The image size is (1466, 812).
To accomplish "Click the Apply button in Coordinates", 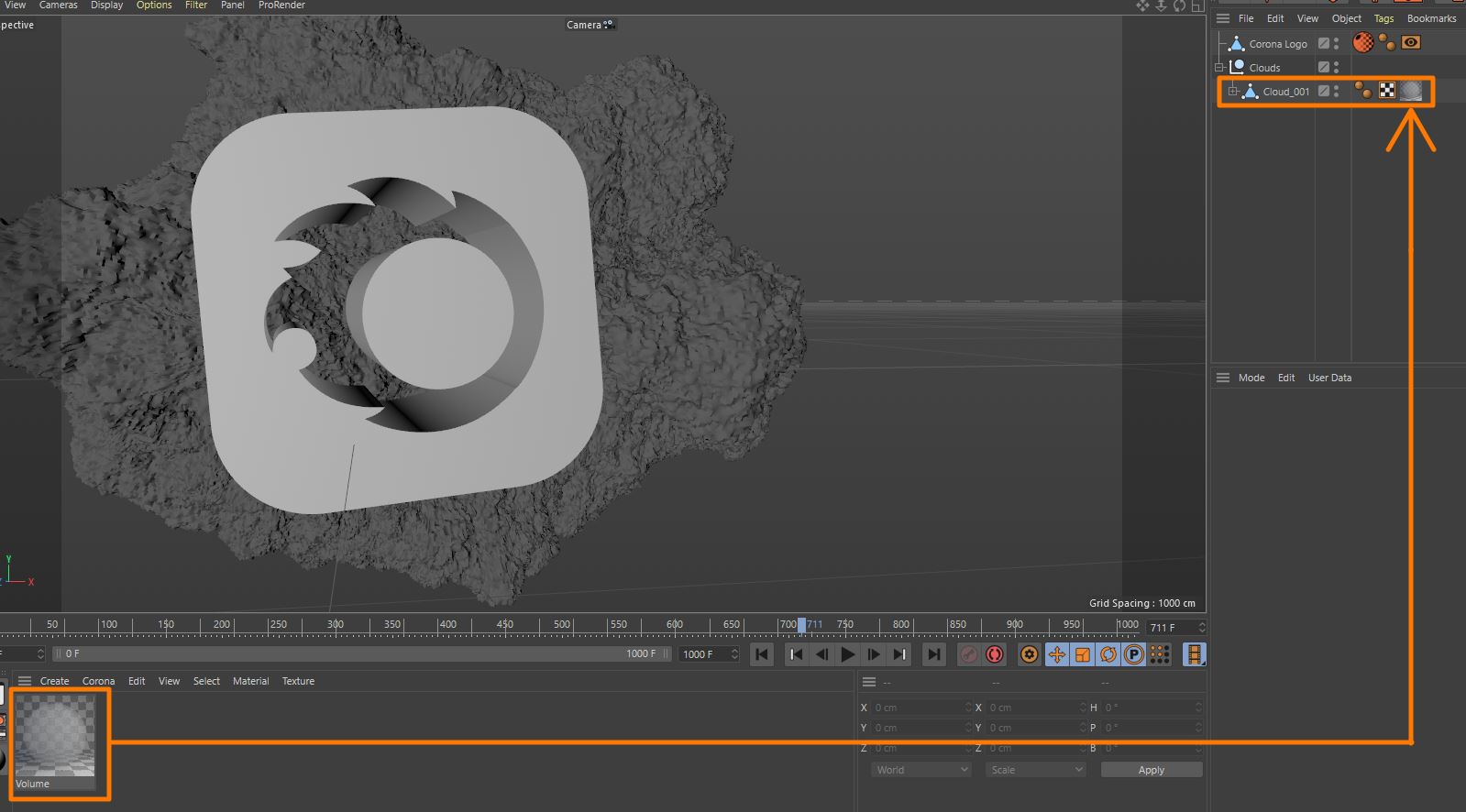I will click(1152, 770).
